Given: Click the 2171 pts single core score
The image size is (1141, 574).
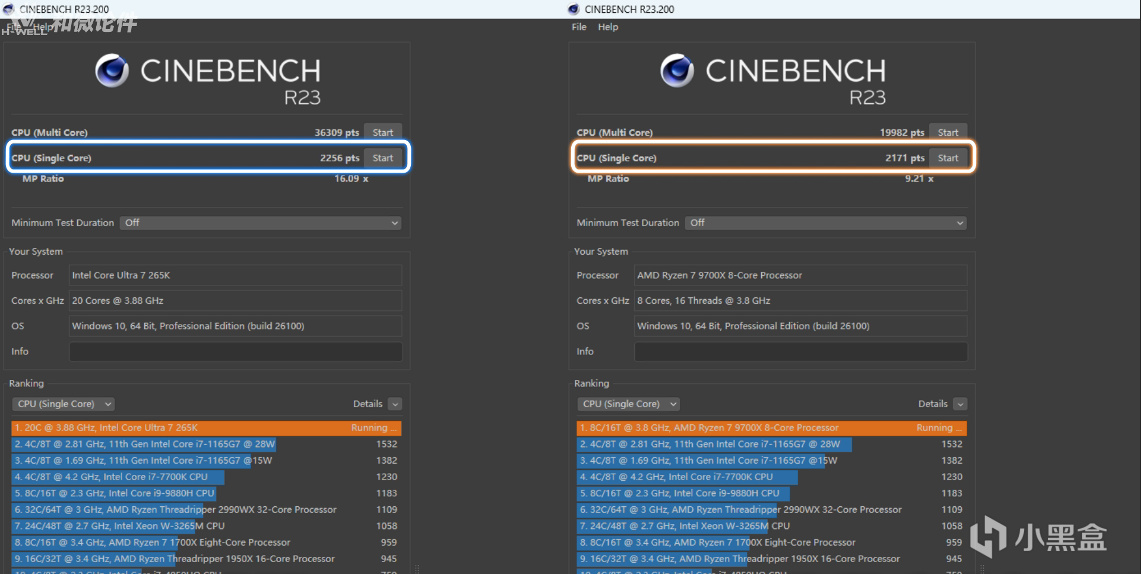Looking at the screenshot, I should point(905,158).
